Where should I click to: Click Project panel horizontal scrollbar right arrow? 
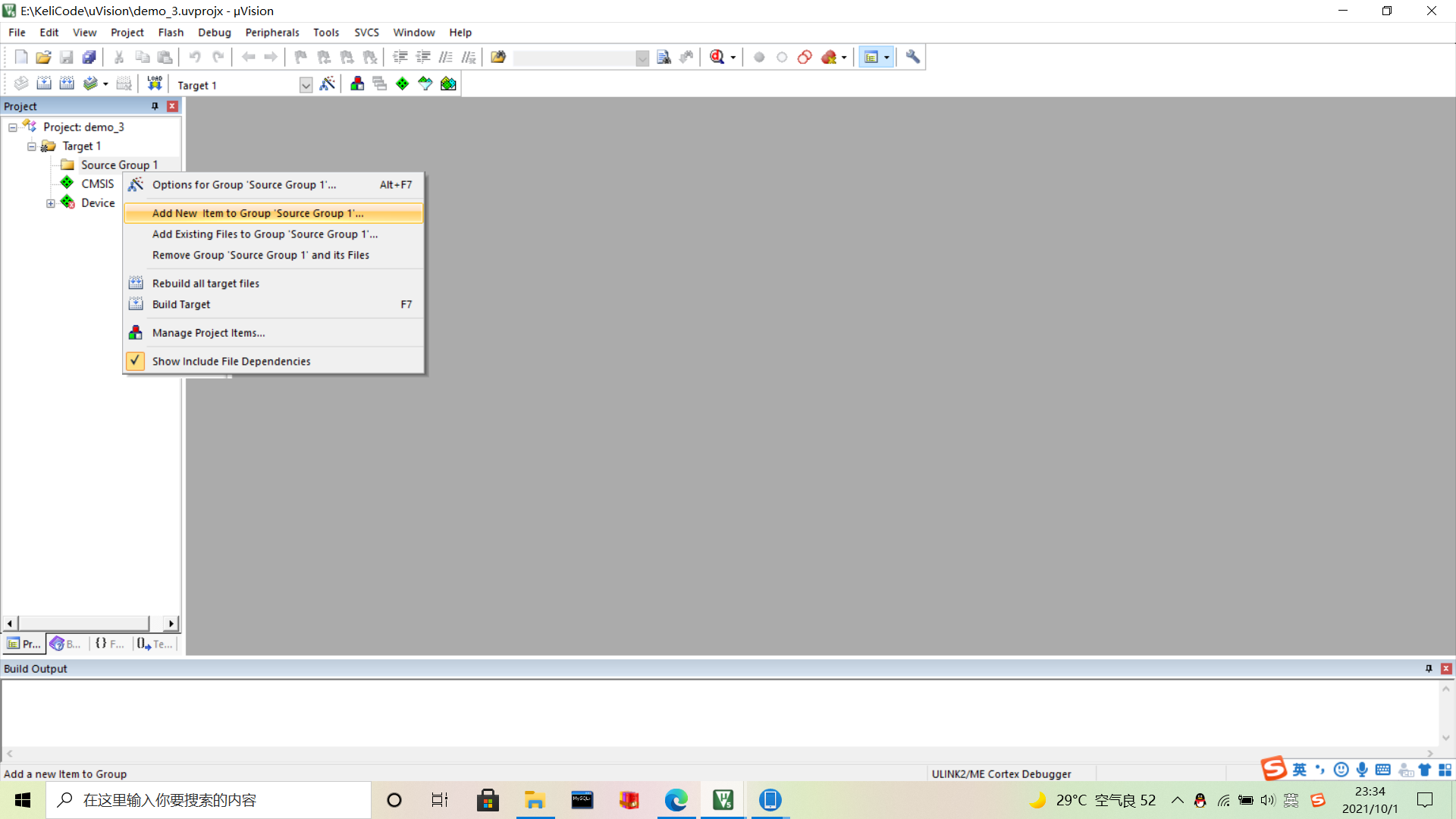point(171,623)
